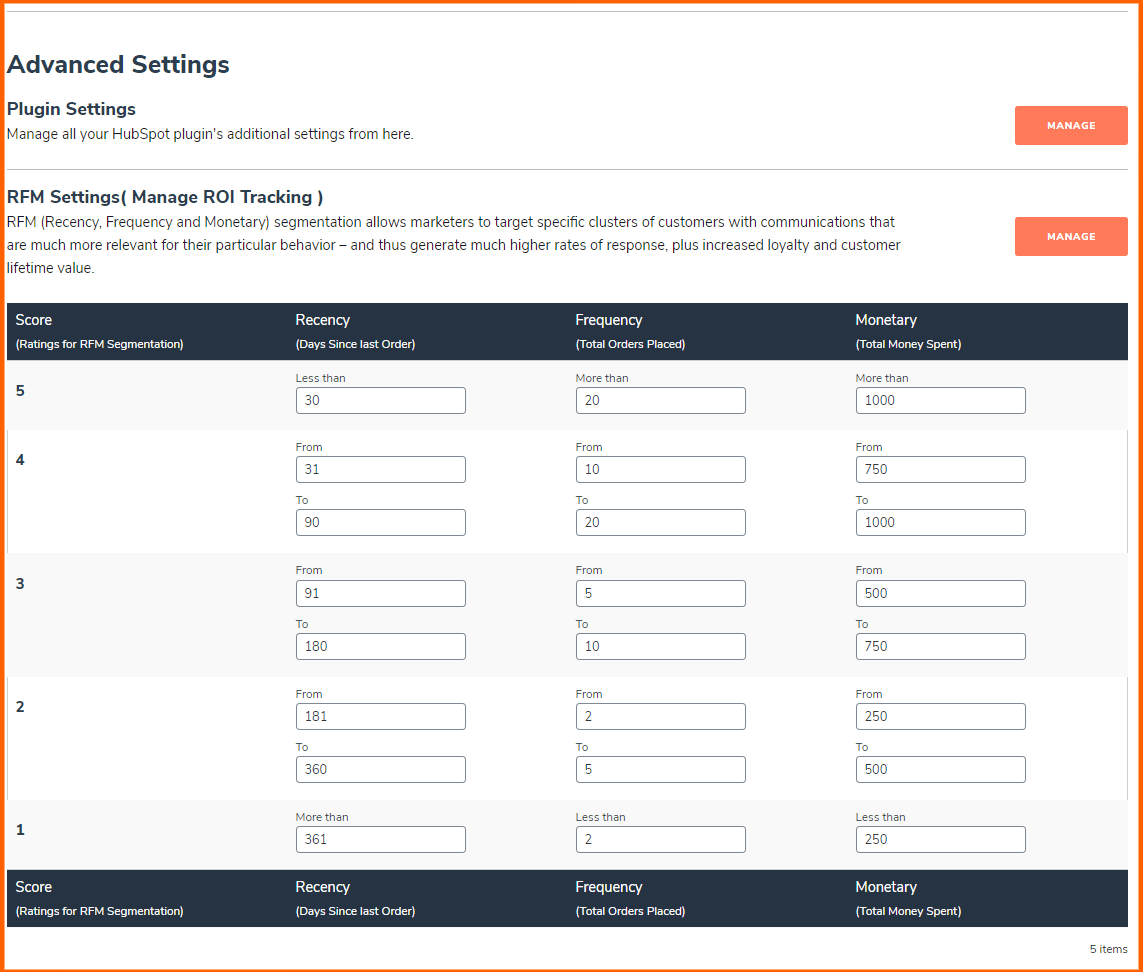Edit score 4 Frequency To field 20
1143x972 pixels.
pos(660,523)
